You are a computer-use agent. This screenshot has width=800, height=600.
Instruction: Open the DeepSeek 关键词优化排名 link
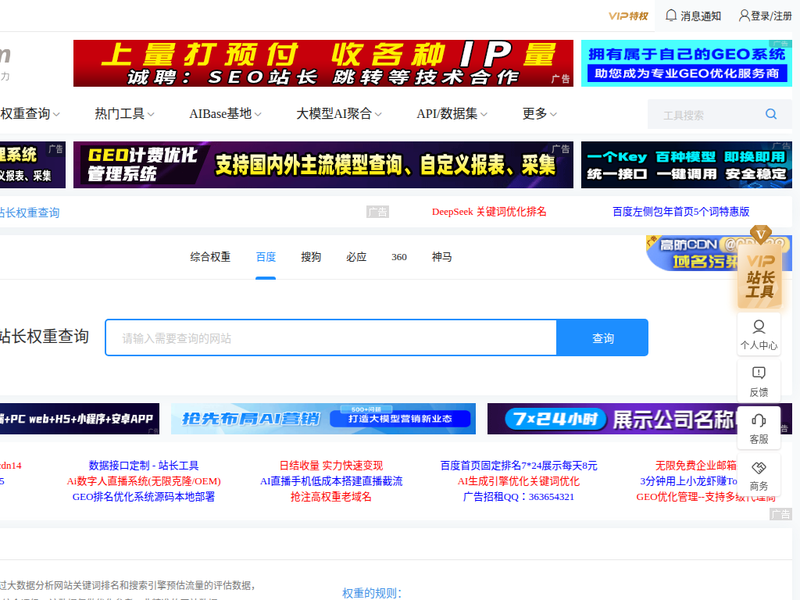point(489,212)
